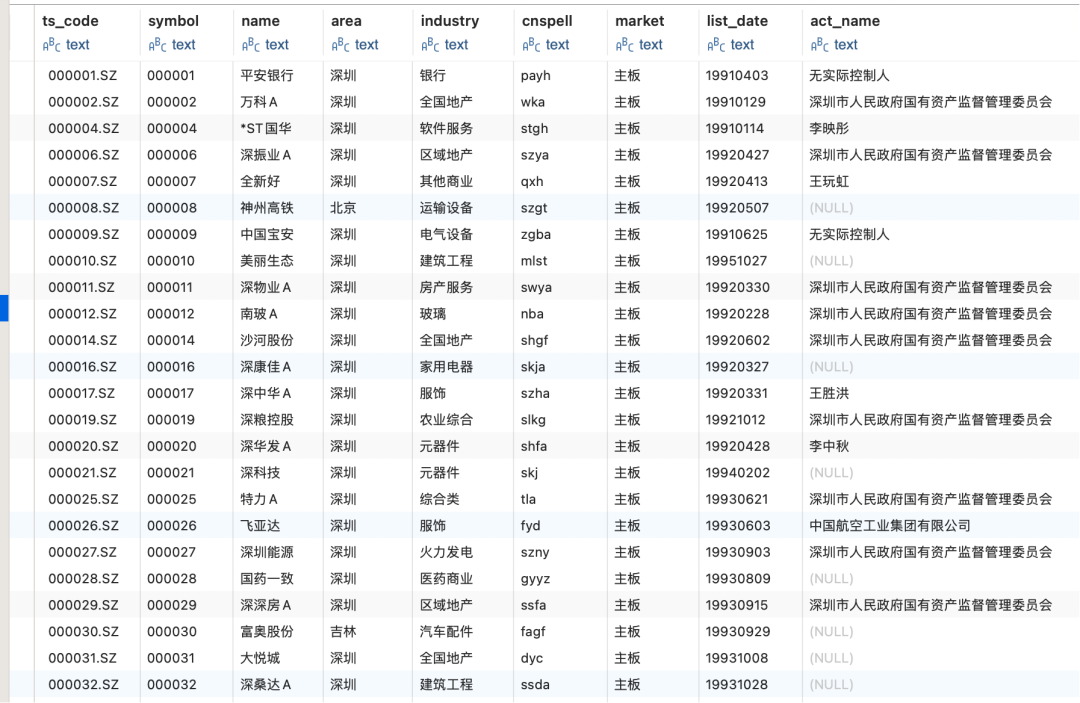Select cell 玻璃
This screenshot has width=1080, height=703.
pos(433,314)
